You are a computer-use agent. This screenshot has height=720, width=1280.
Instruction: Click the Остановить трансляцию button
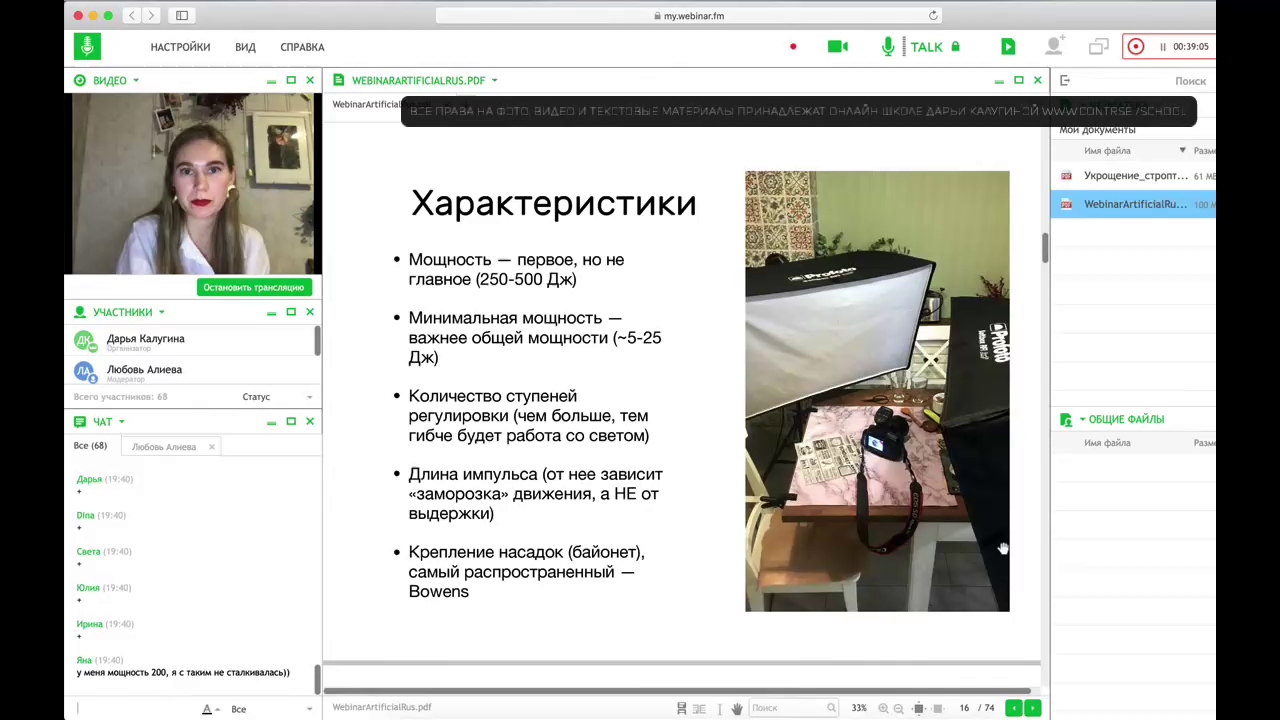click(253, 288)
